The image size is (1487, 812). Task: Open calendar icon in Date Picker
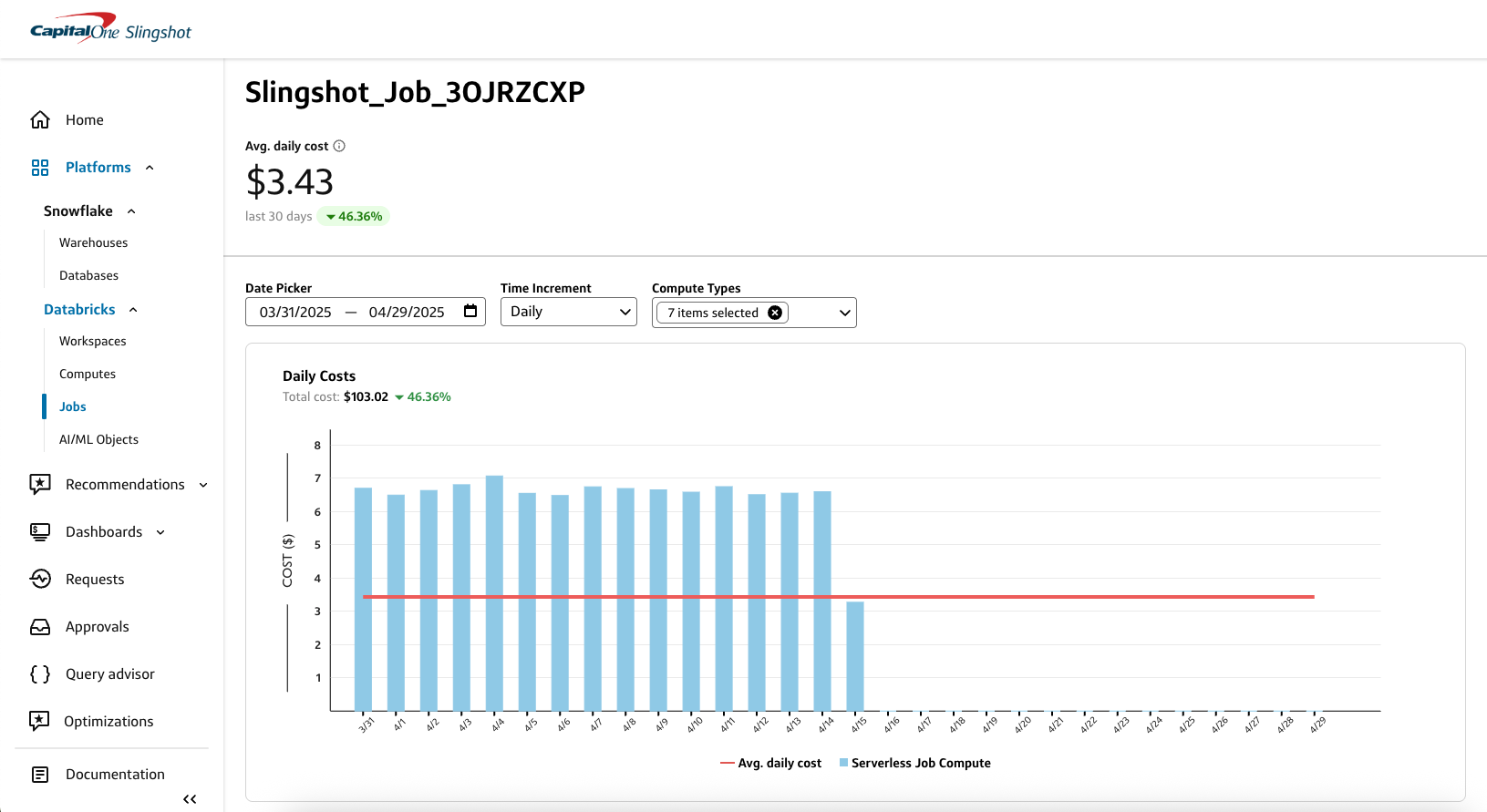coord(470,311)
